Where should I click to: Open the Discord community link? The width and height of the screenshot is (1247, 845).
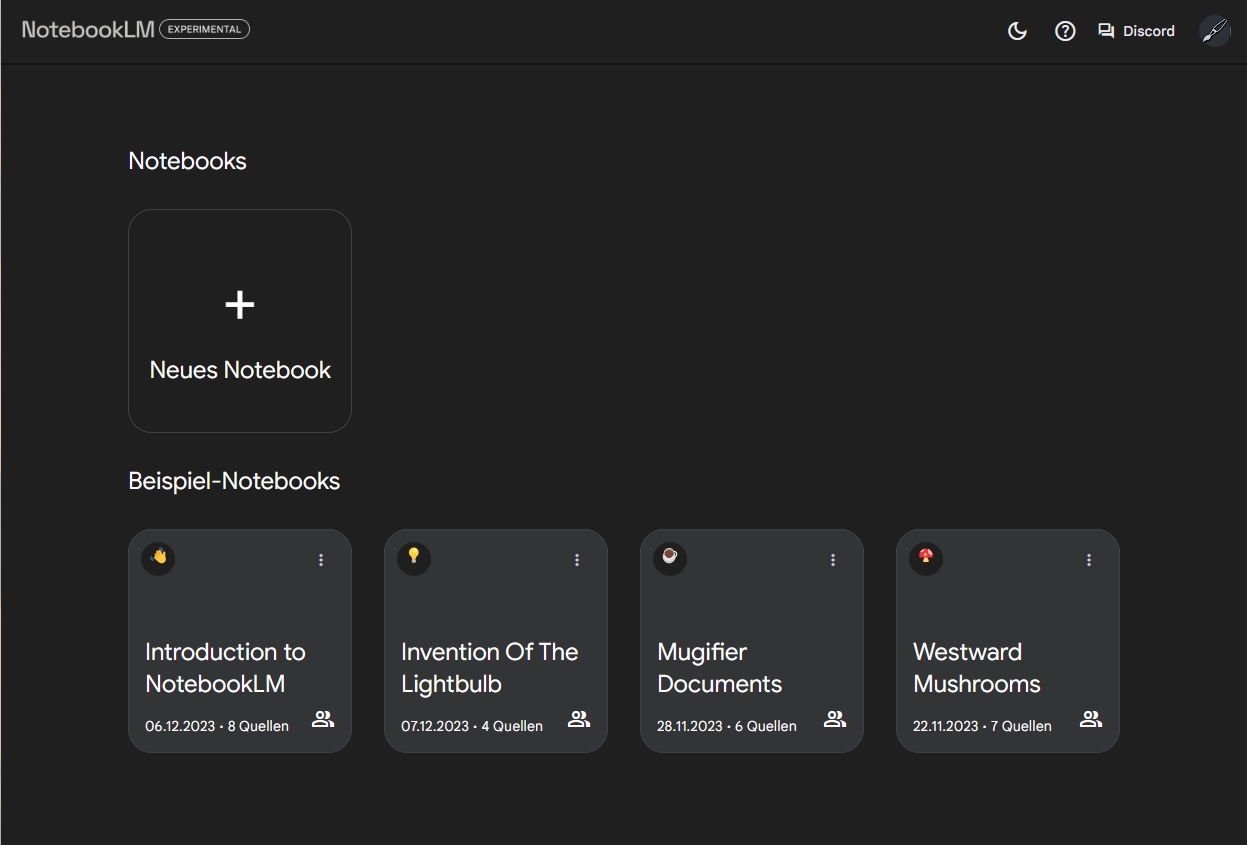pos(1136,31)
